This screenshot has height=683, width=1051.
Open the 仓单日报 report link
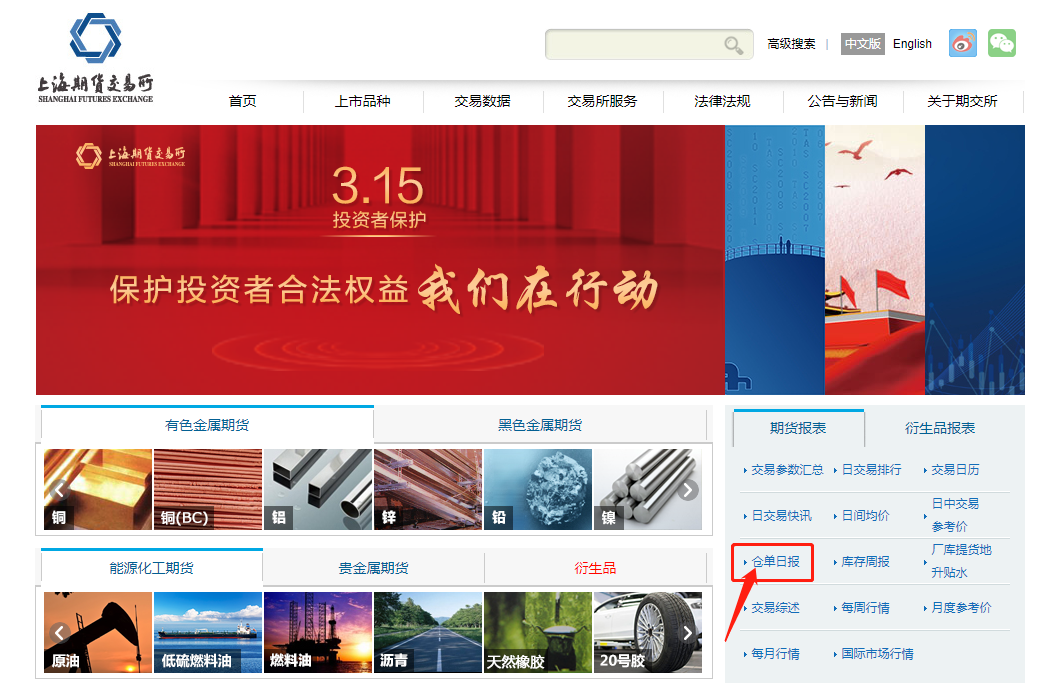(775, 562)
